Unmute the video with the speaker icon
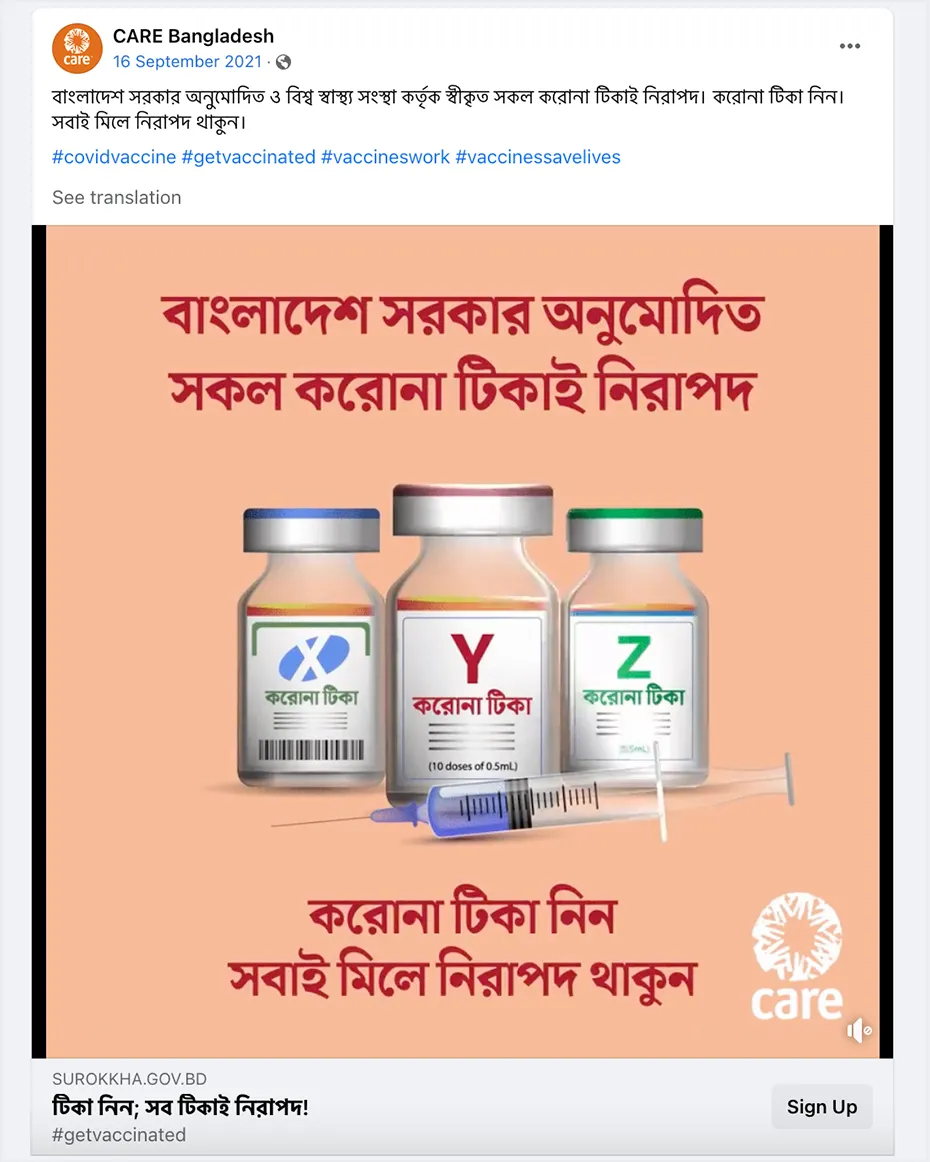The height and width of the screenshot is (1162, 930). click(x=859, y=1030)
